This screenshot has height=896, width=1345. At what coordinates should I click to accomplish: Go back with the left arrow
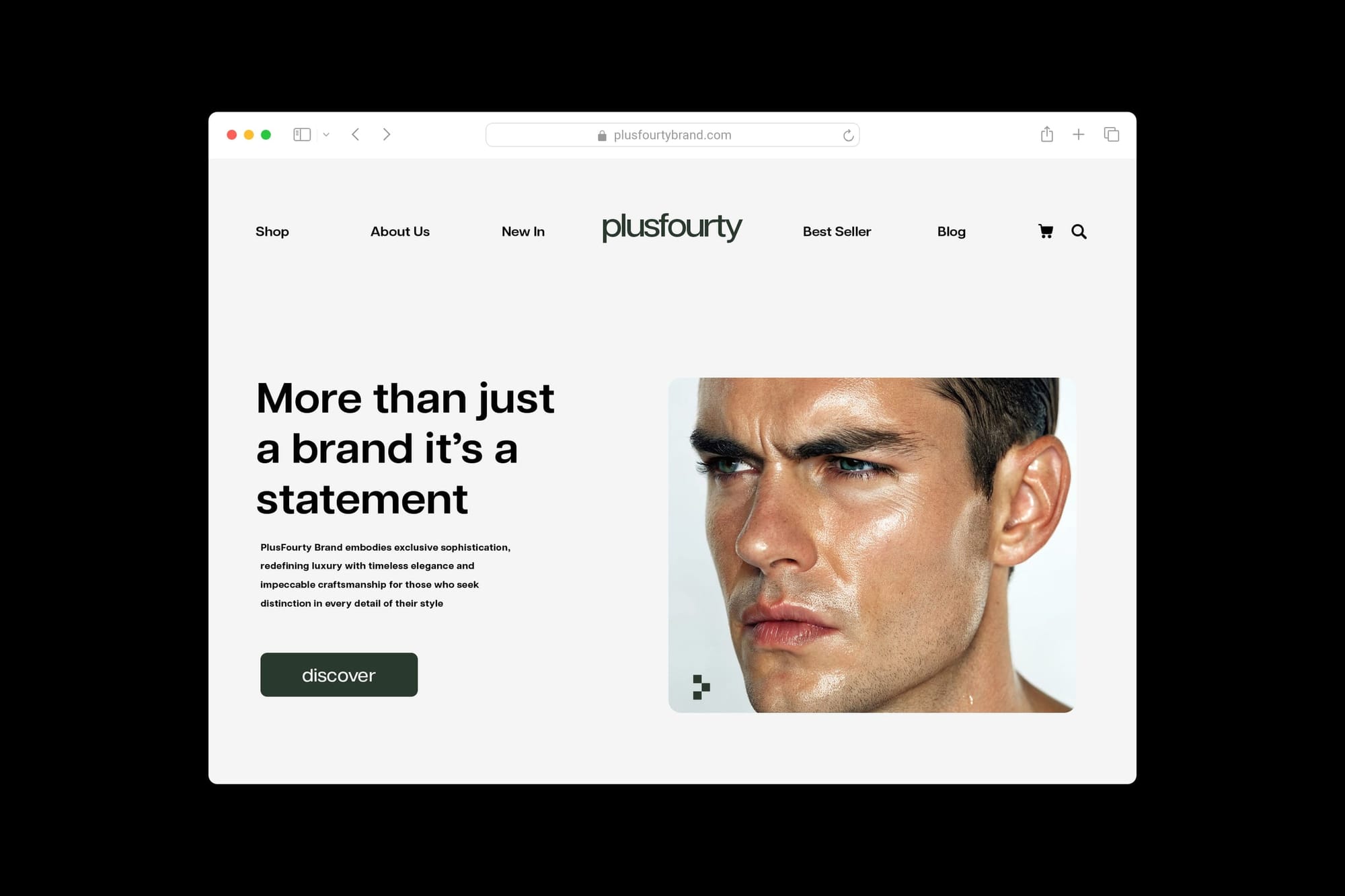pos(355,134)
